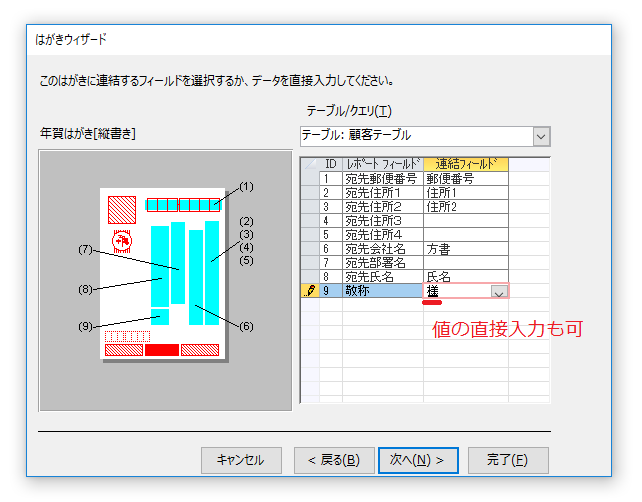The width and height of the screenshot is (642, 502).
Task: Click the (1) label in preview
Action: pyautogui.click(x=246, y=187)
